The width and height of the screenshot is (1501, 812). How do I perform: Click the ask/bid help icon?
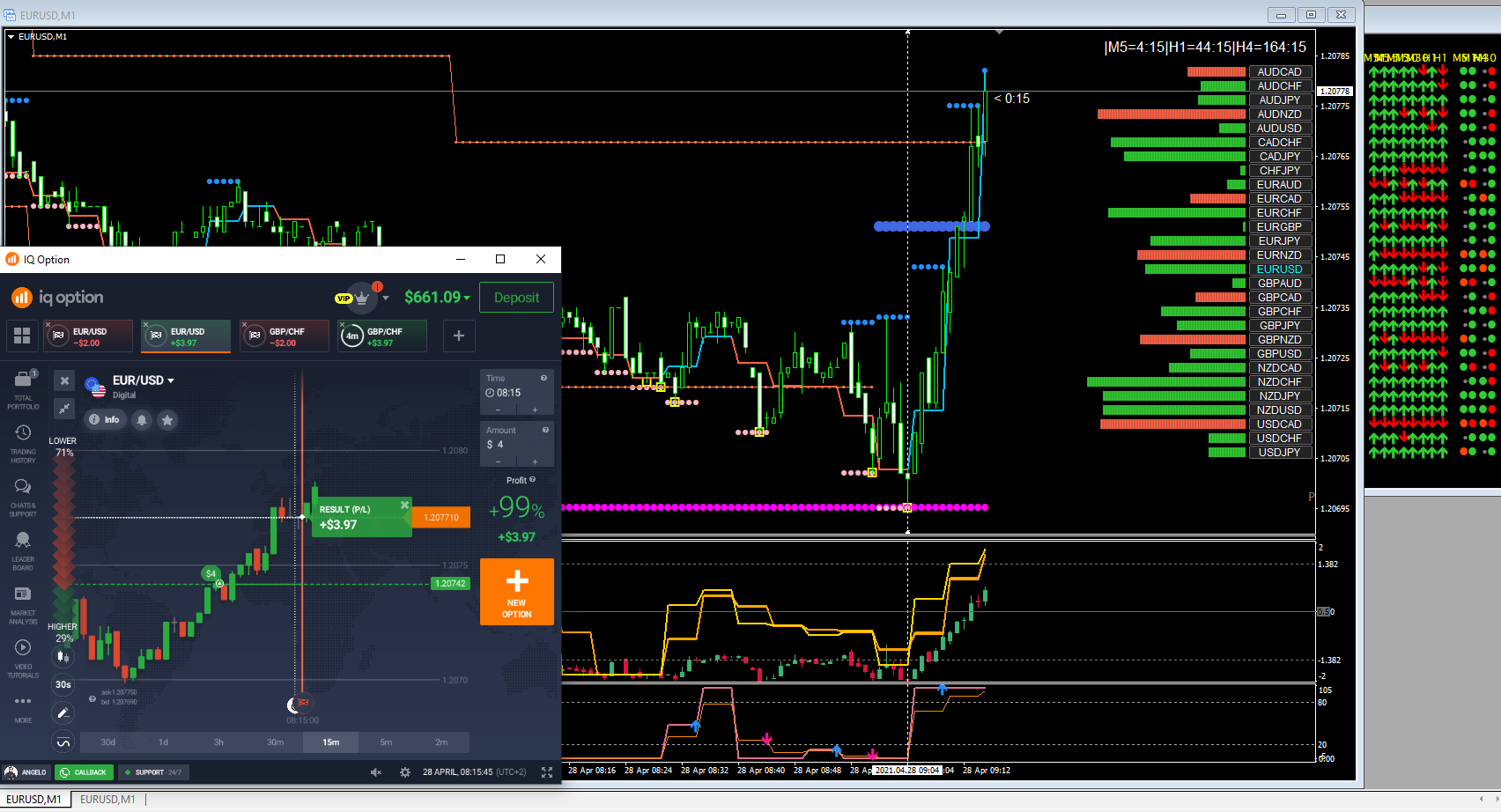click(x=92, y=699)
